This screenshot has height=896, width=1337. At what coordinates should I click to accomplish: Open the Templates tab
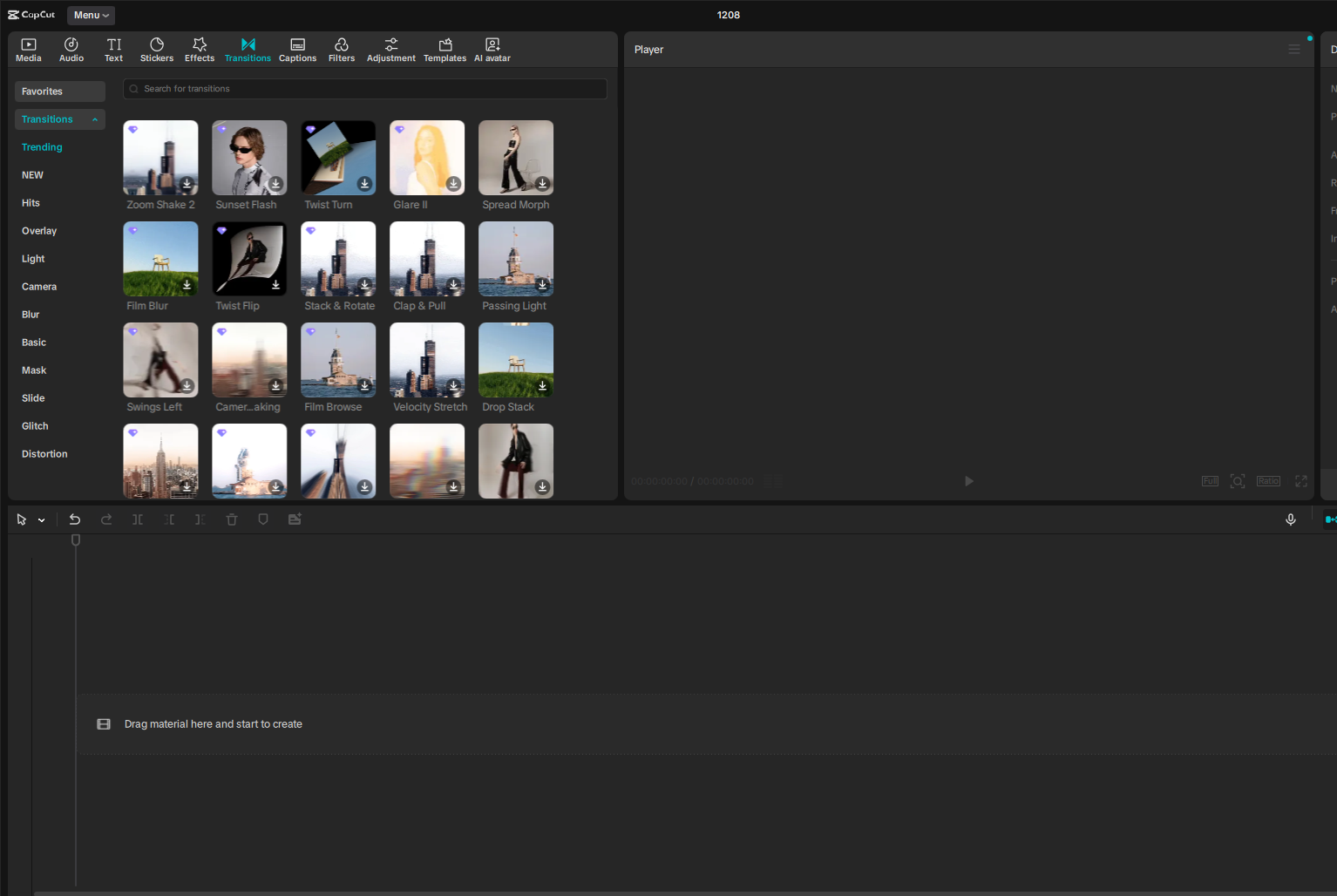pyautogui.click(x=445, y=49)
